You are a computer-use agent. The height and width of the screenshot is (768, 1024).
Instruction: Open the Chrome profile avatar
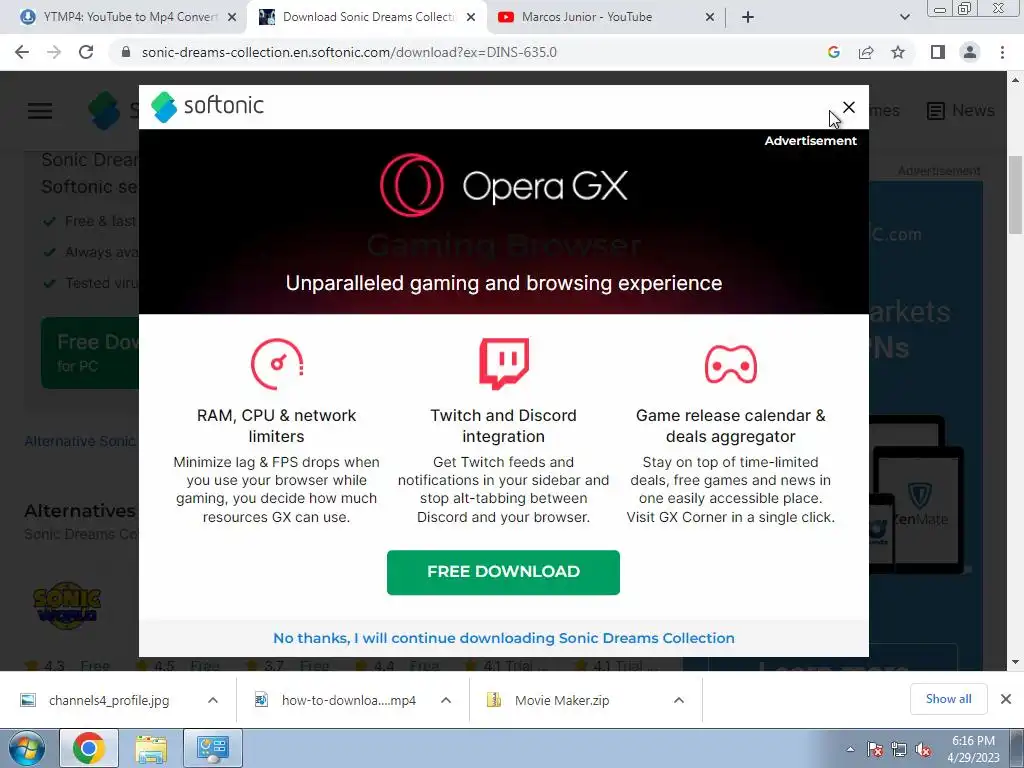click(970, 52)
